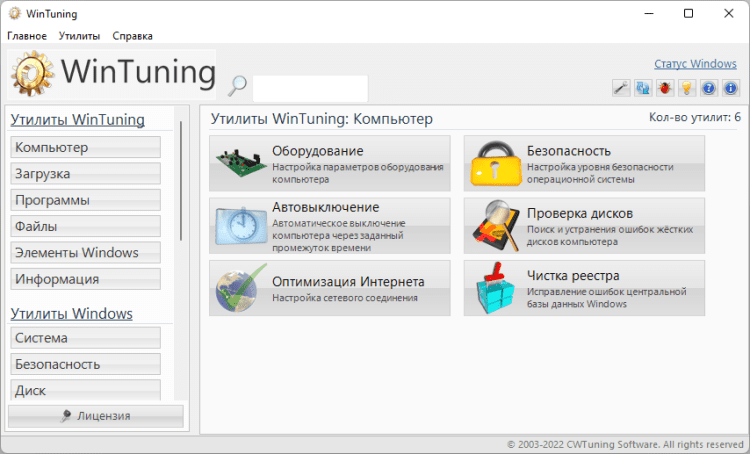
Task: Click the Утилиты Windows sidebar heading
Action: [x=71, y=314]
